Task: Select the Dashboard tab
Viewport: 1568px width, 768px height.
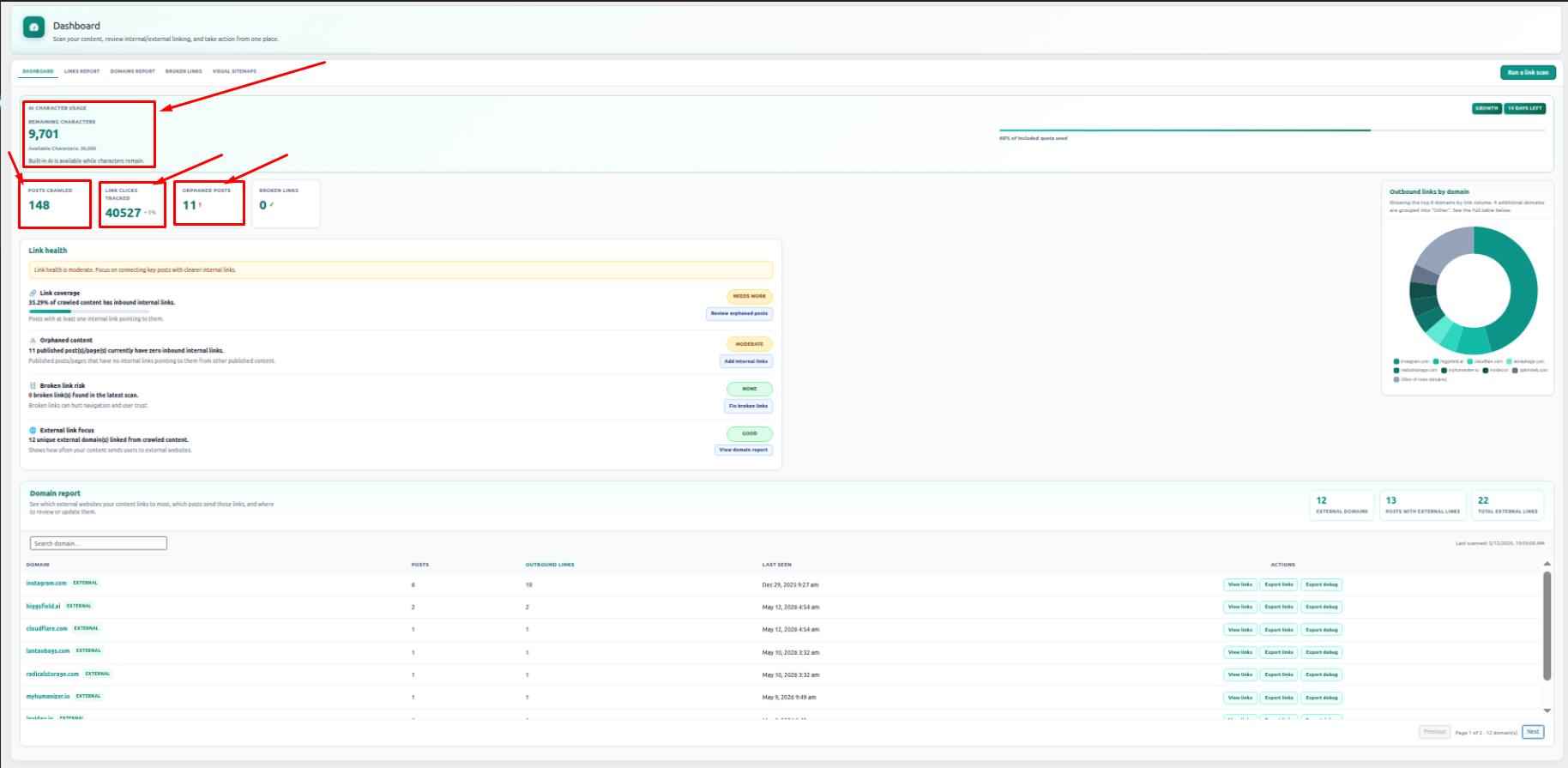Action: [38, 71]
